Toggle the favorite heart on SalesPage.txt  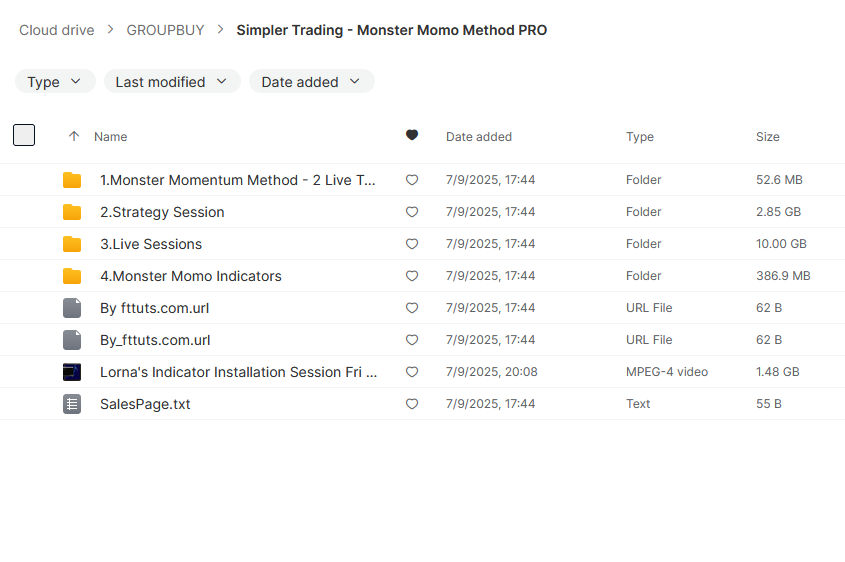[412, 404]
